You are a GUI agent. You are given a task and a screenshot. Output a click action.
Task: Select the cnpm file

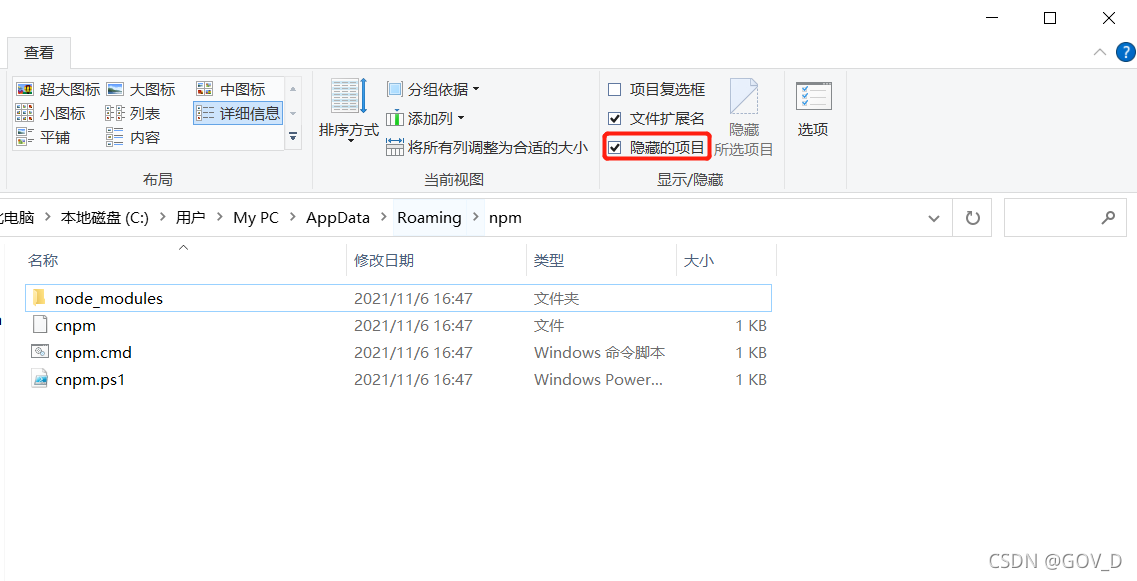(x=398, y=326)
